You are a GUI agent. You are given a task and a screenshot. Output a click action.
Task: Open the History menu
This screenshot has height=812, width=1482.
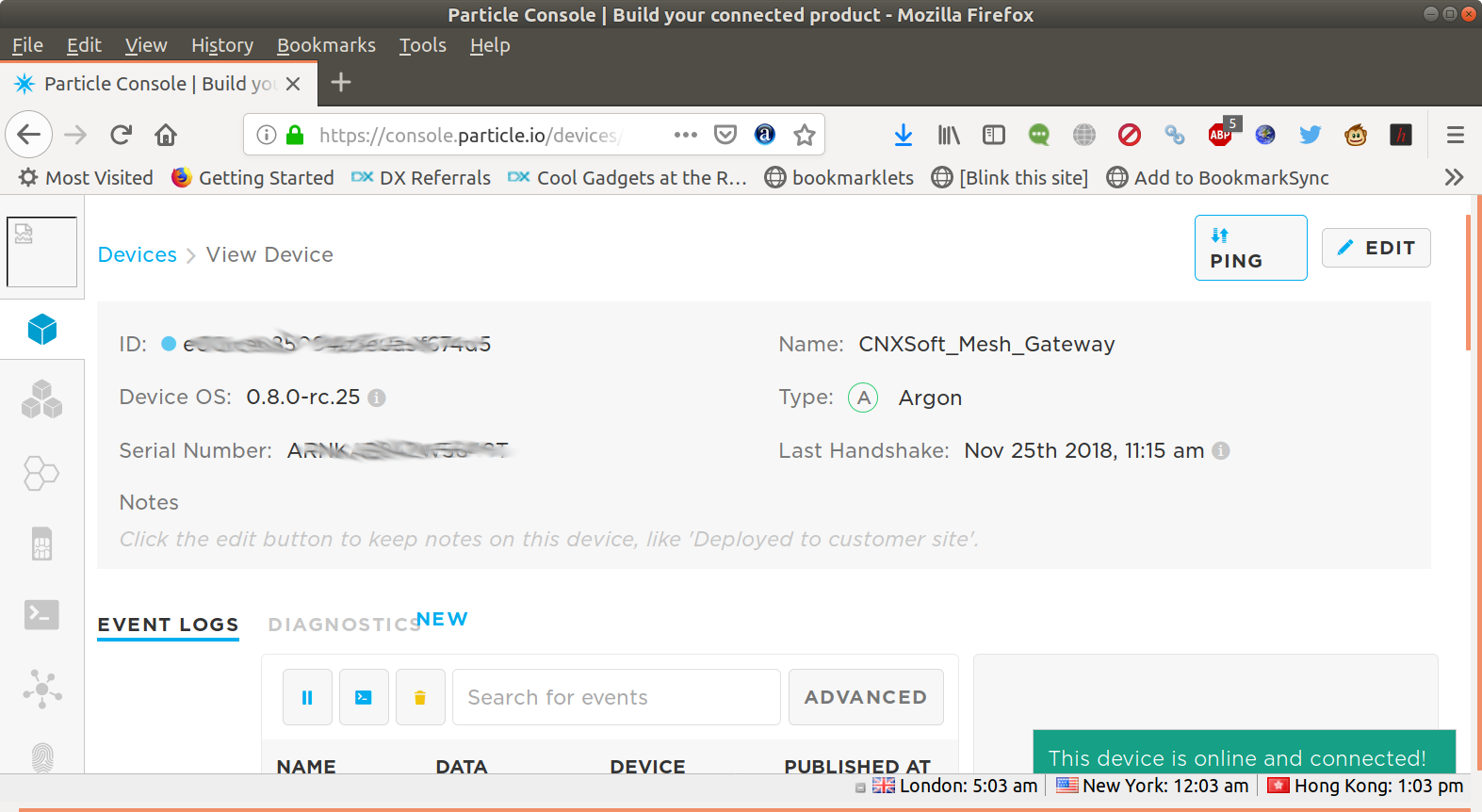click(x=222, y=45)
